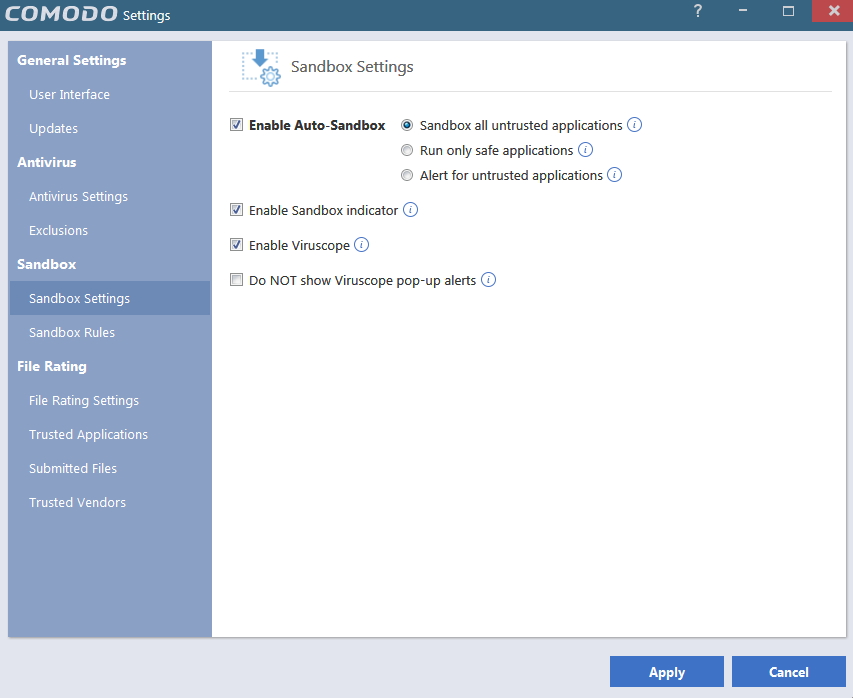Screen dimensions: 853x698
Task: Open User Interface settings page
Action: 69,95
